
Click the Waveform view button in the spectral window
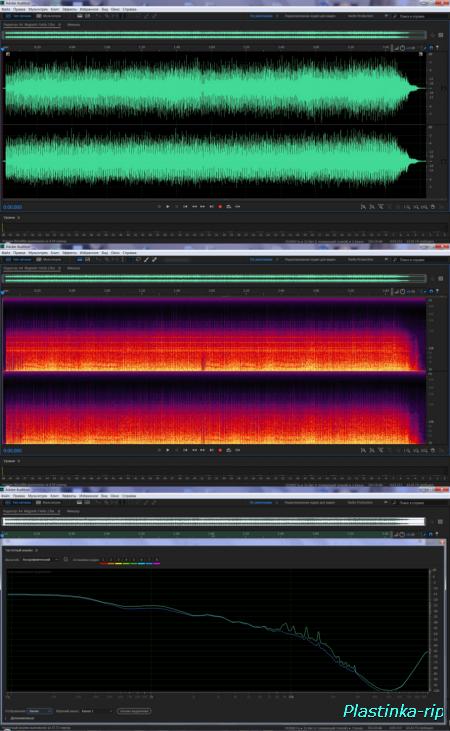(19, 259)
